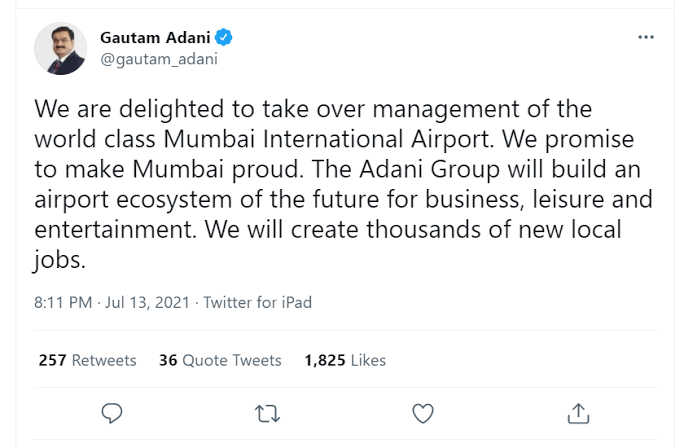684x448 pixels.
Task: Visit the @gautam_adani handle link
Action: pos(158,59)
